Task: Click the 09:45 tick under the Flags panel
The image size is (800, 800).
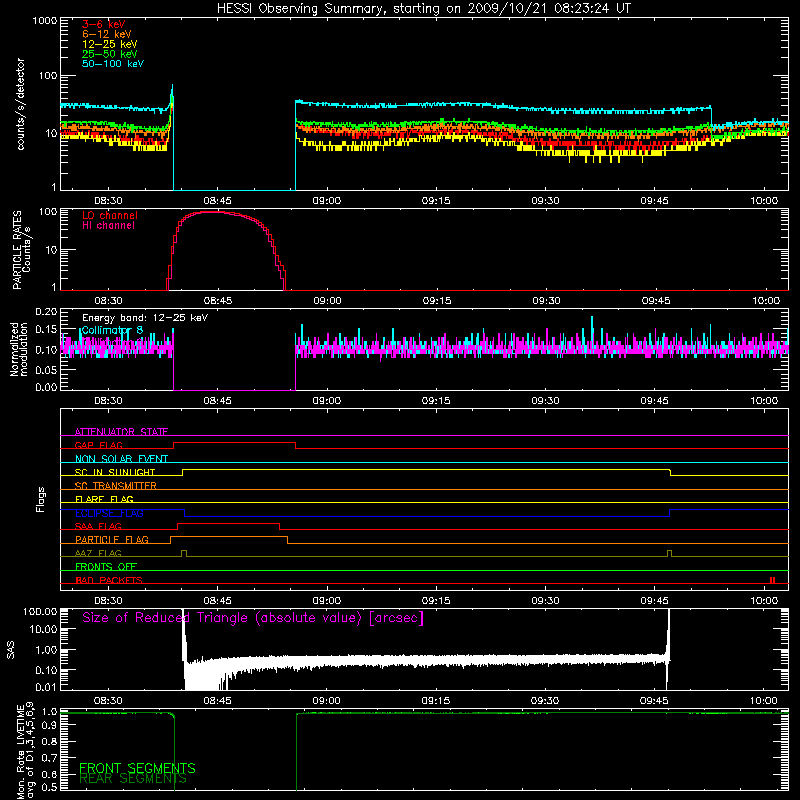Action: pyautogui.click(x=655, y=601)
